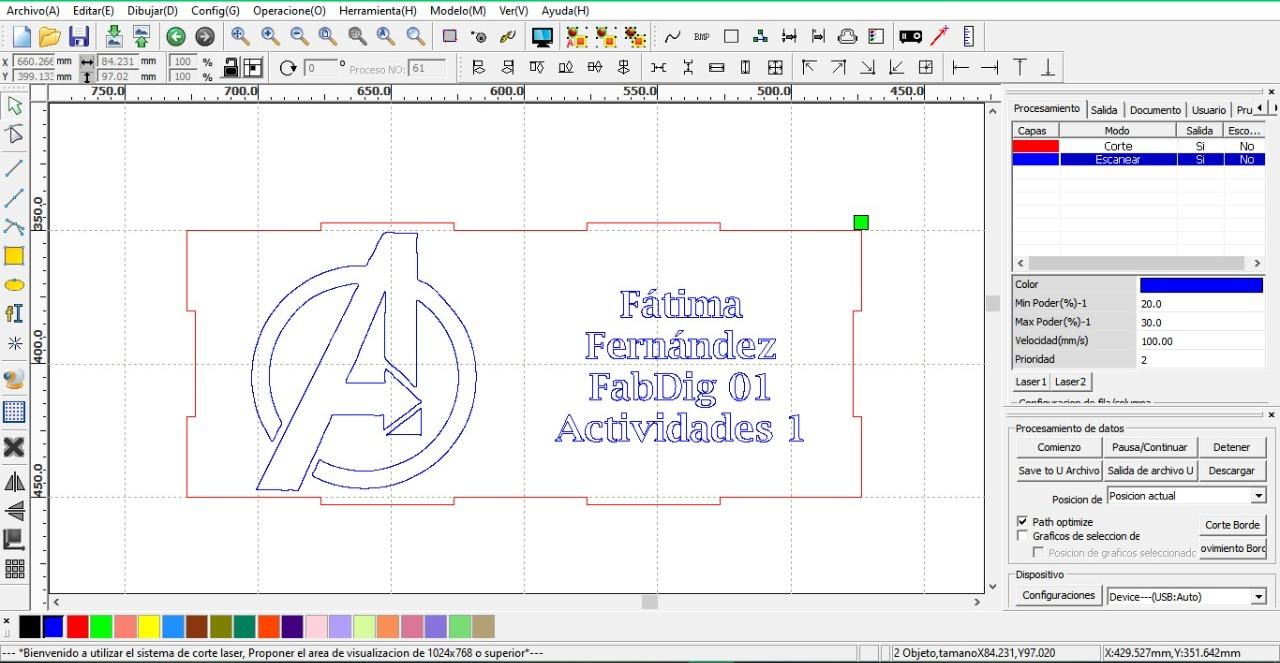Switch to the Laser2 tab
Viewport: 1280px width, 663px height.
click(x=1070, y=381)
